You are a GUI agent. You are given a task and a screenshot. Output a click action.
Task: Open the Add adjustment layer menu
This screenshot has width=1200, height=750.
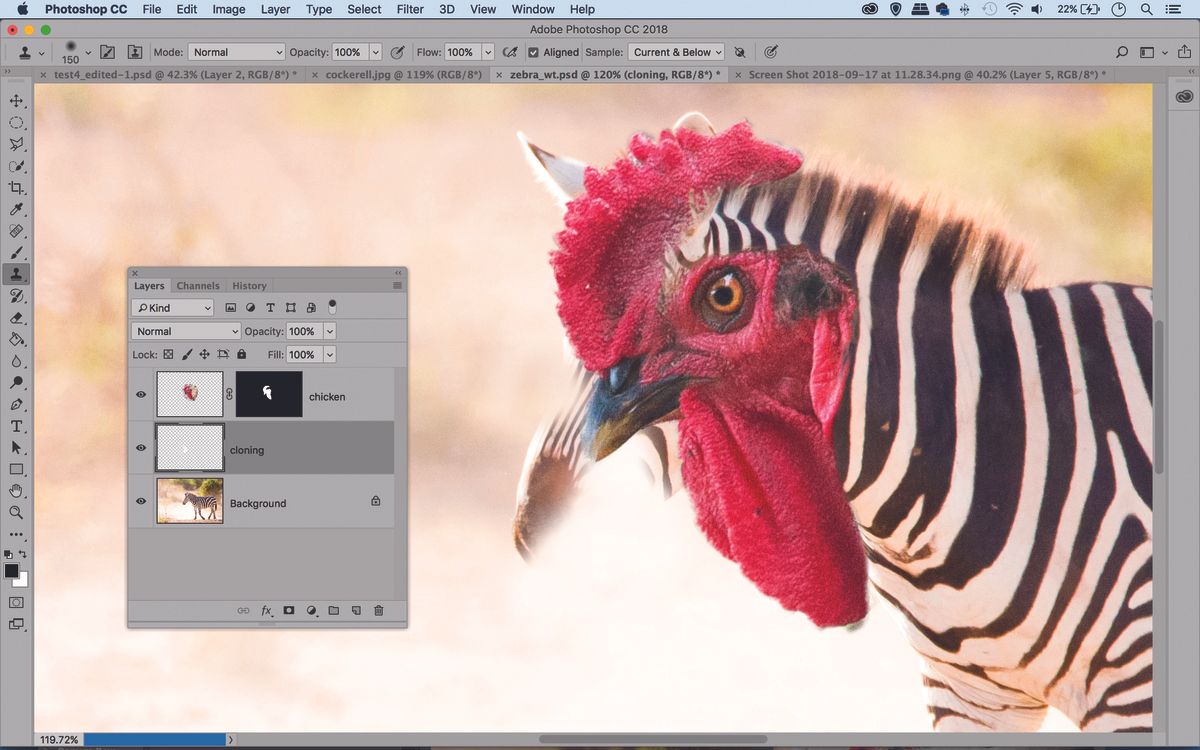tap(311, 610)
